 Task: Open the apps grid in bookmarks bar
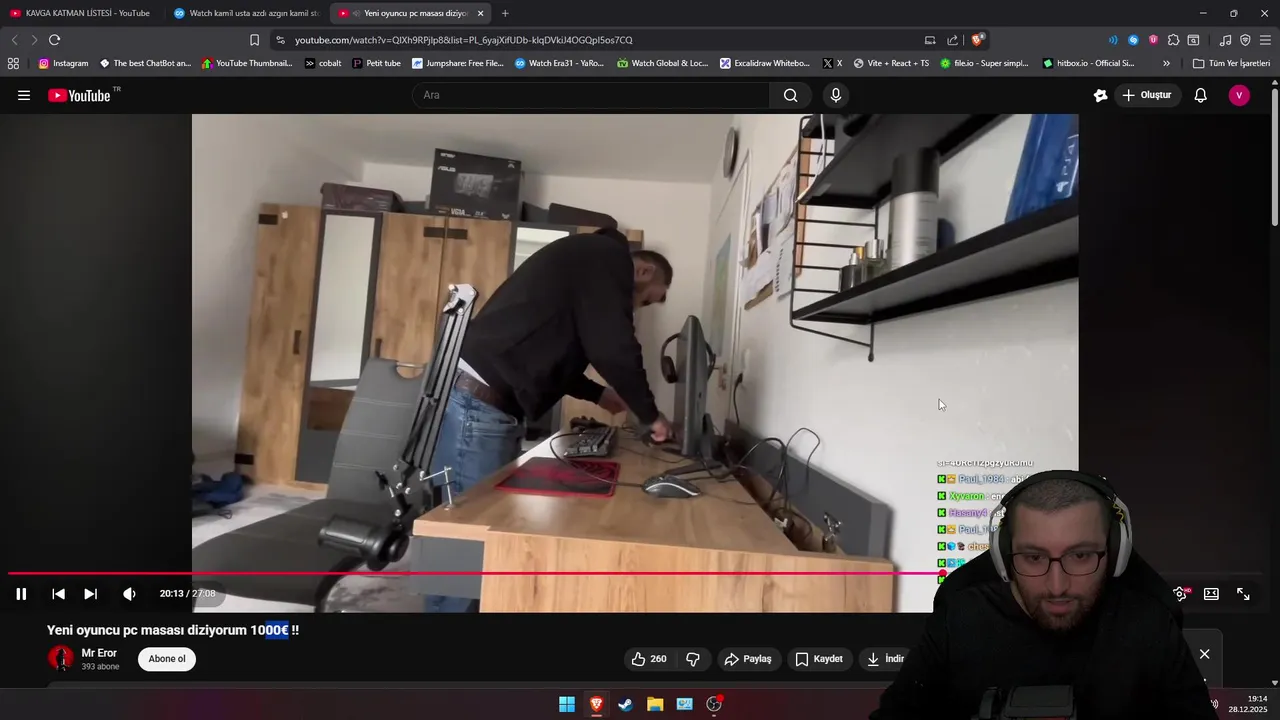tap(13, 63)
